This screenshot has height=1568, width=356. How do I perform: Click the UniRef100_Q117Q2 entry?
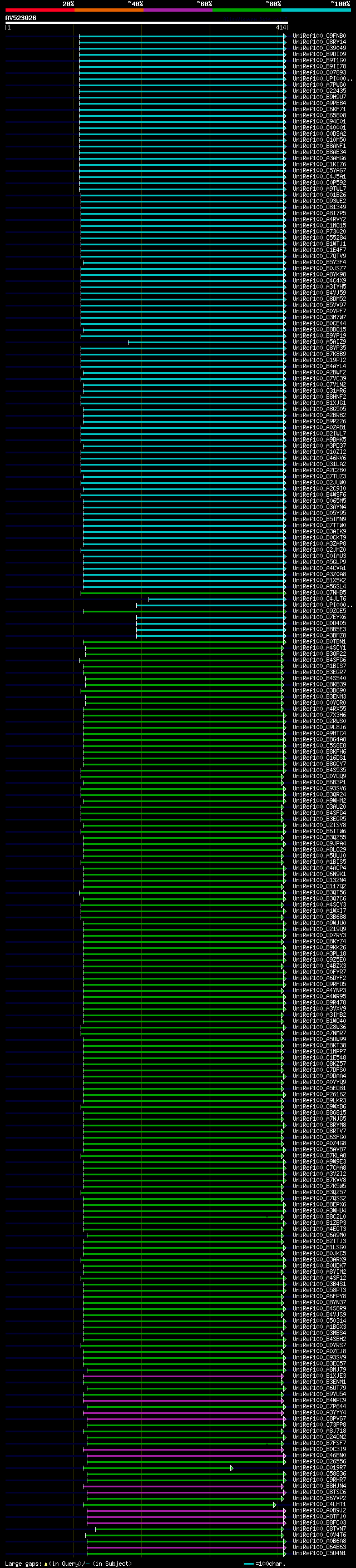pos(319,886)
